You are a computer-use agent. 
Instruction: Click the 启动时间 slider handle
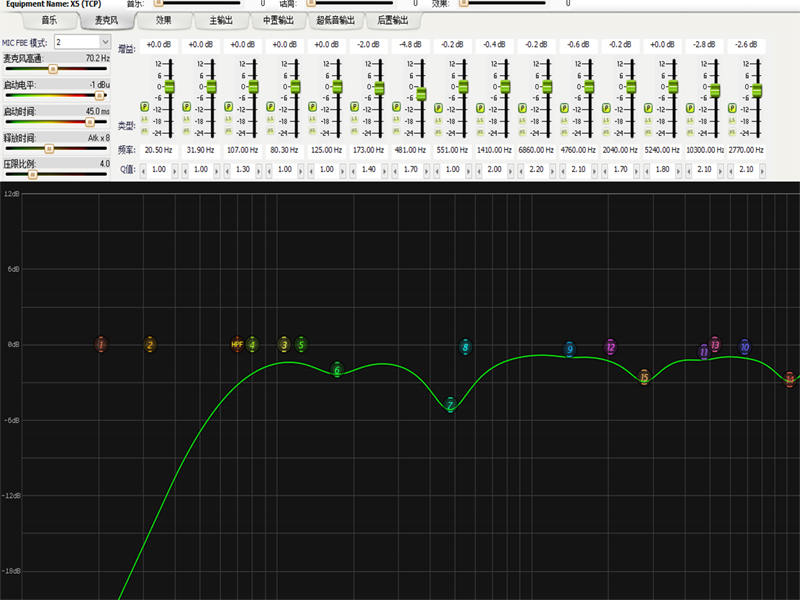(x=90, y=122)
